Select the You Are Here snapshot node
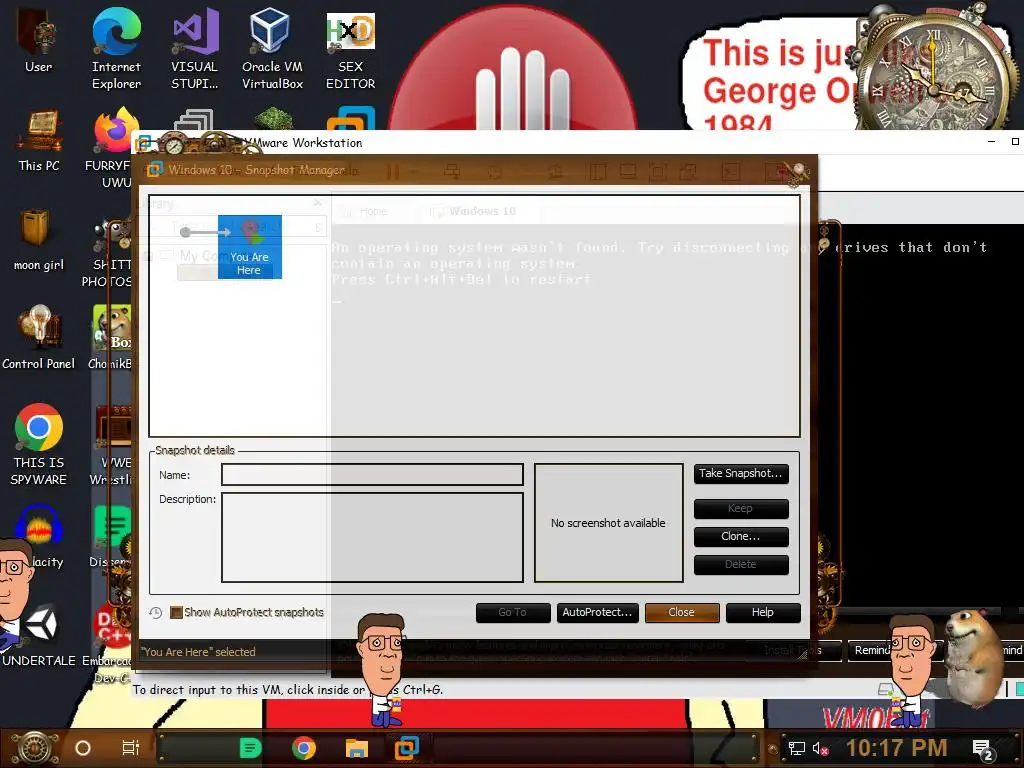The height and width of the screenshot is (768, 1024). pos(249,248)
